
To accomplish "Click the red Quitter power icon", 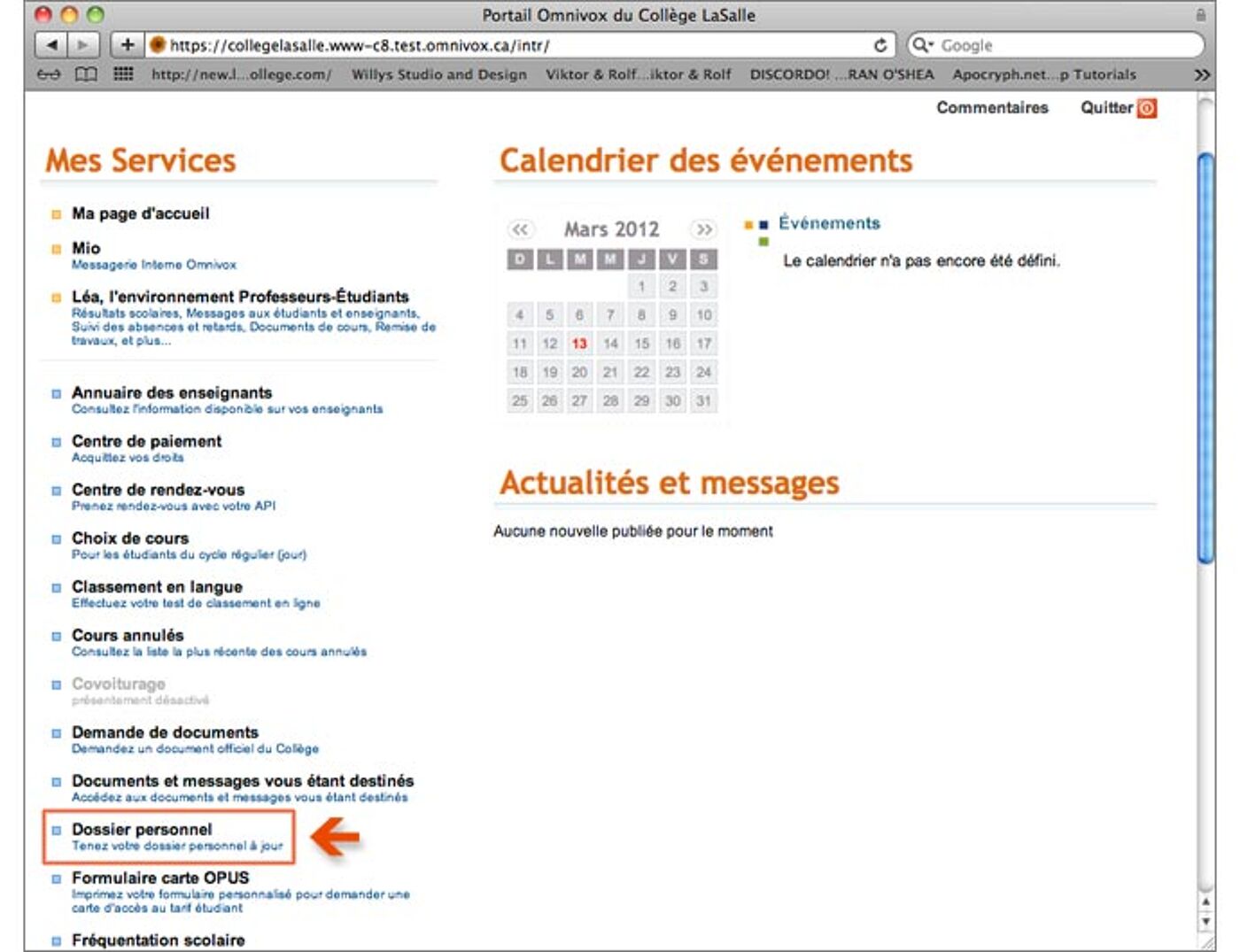I will [x=1147, y=108].
